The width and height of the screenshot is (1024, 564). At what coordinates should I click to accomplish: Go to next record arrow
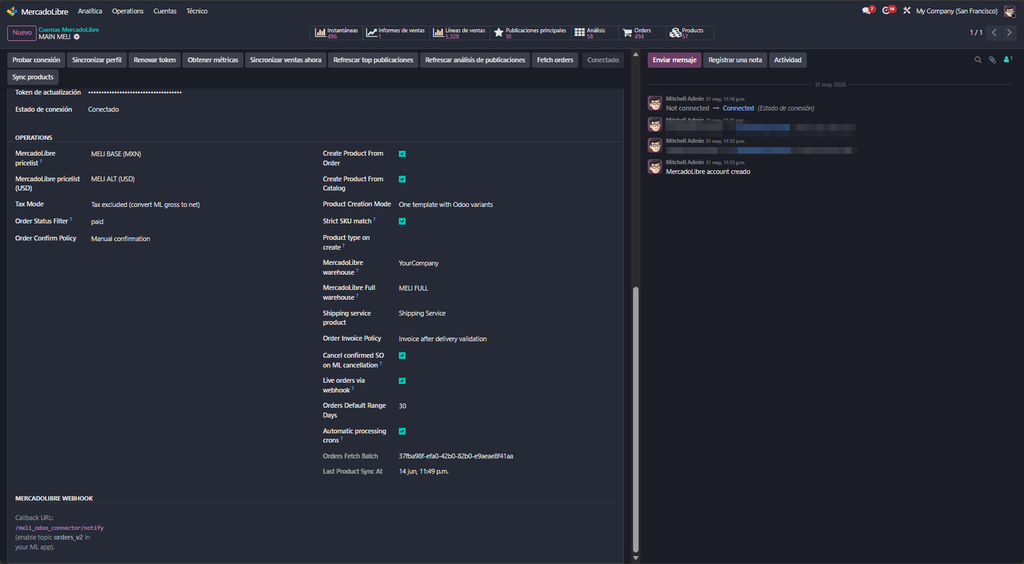click(1010, 33)
